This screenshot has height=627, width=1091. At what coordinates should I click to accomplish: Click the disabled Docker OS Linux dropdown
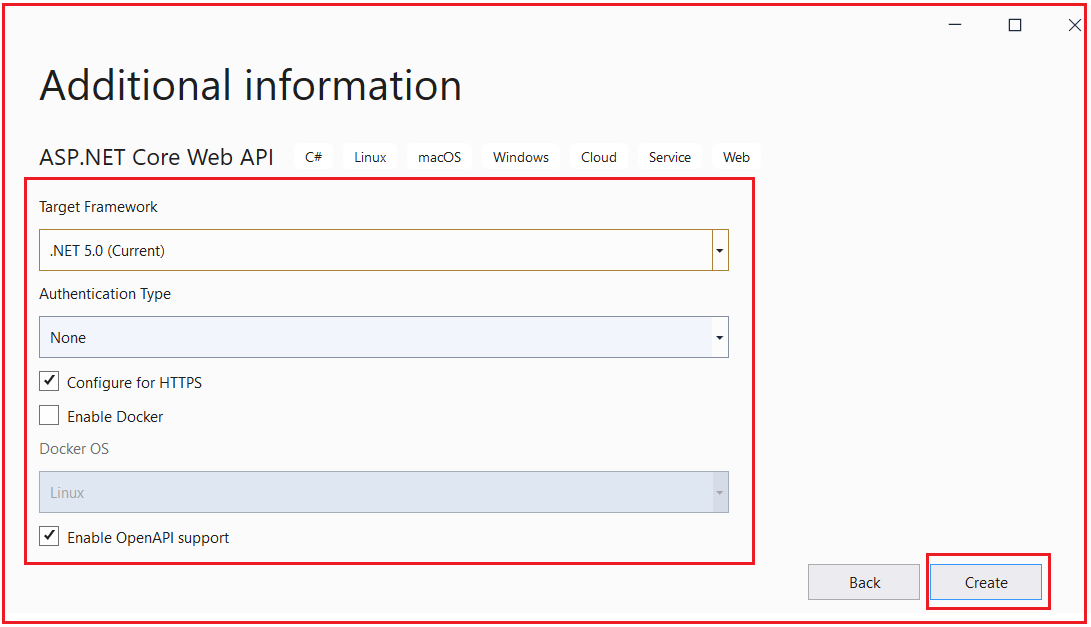click(x=383, y=493)
